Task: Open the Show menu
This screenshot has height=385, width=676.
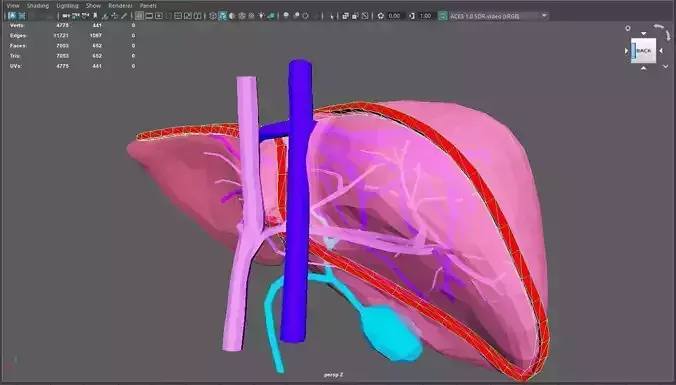Action: tap(93, 6)
